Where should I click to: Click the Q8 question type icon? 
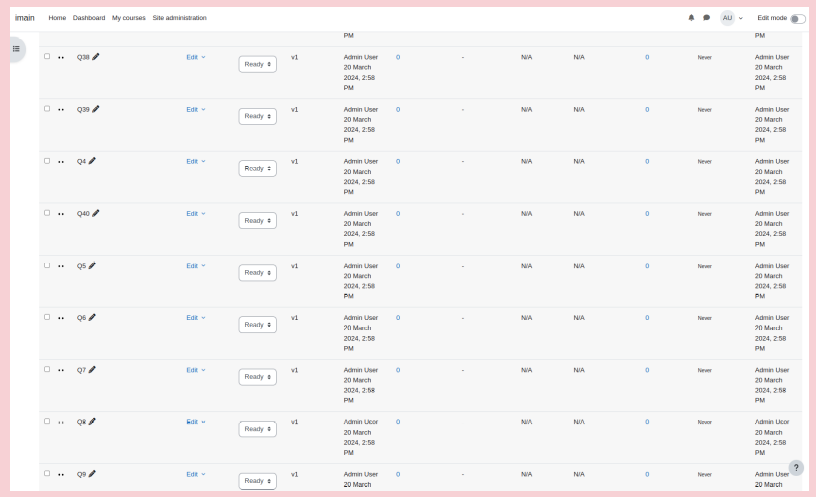click(x=61, y=422)
